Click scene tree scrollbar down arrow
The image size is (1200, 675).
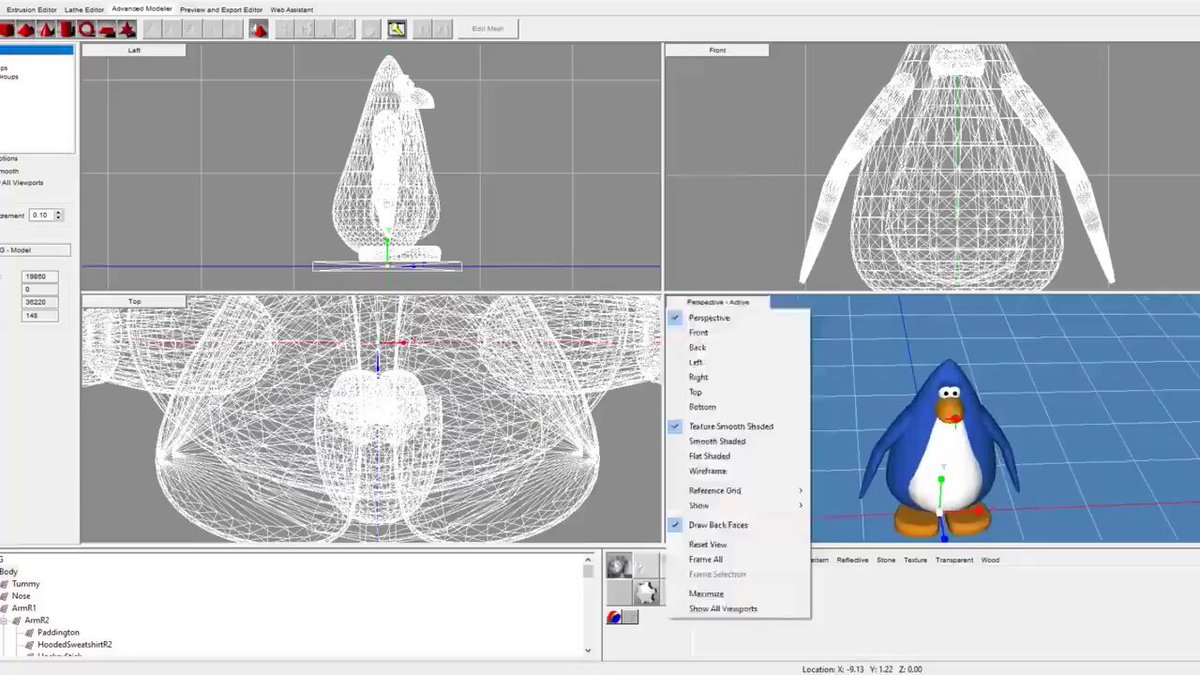point(588,650)
